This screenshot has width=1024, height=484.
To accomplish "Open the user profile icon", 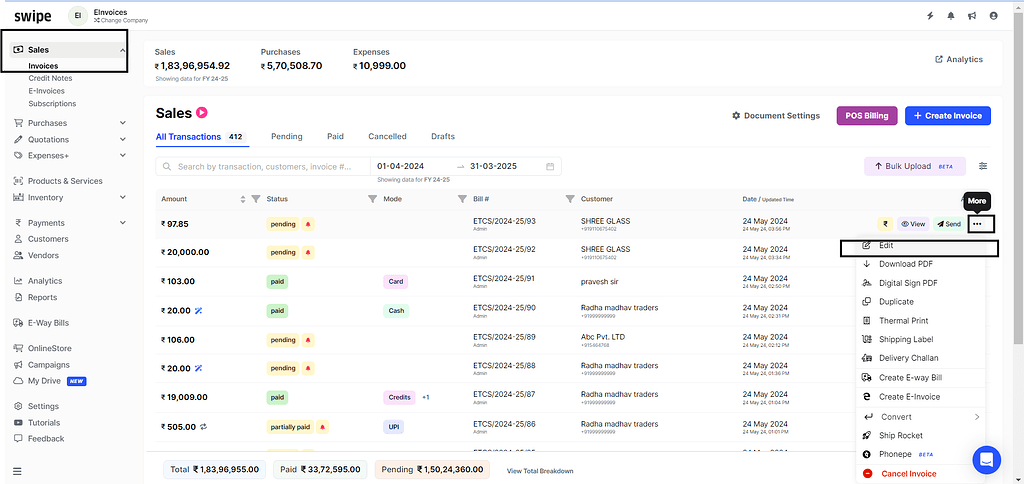I will [993, 16].
